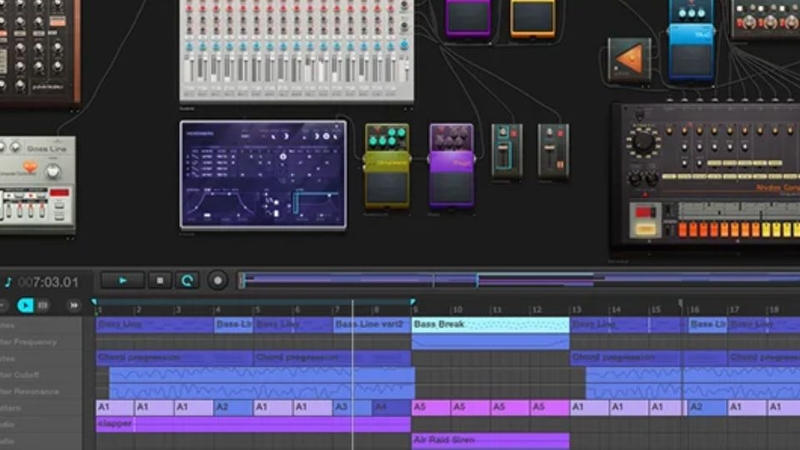Select the Filter Frequency automation track header
Image resolution: width=800 pixels, height=450 pixels.
(41, 342)
